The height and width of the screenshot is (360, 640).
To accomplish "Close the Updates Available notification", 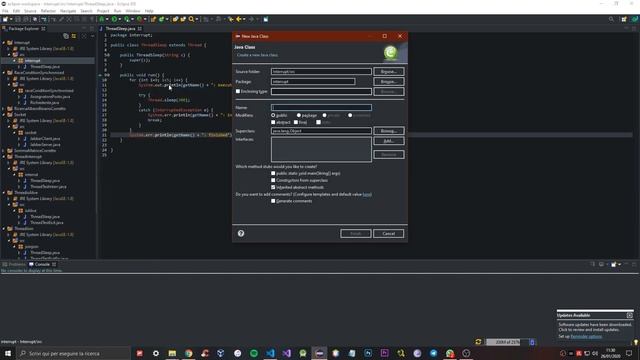I will pos(630,315).
